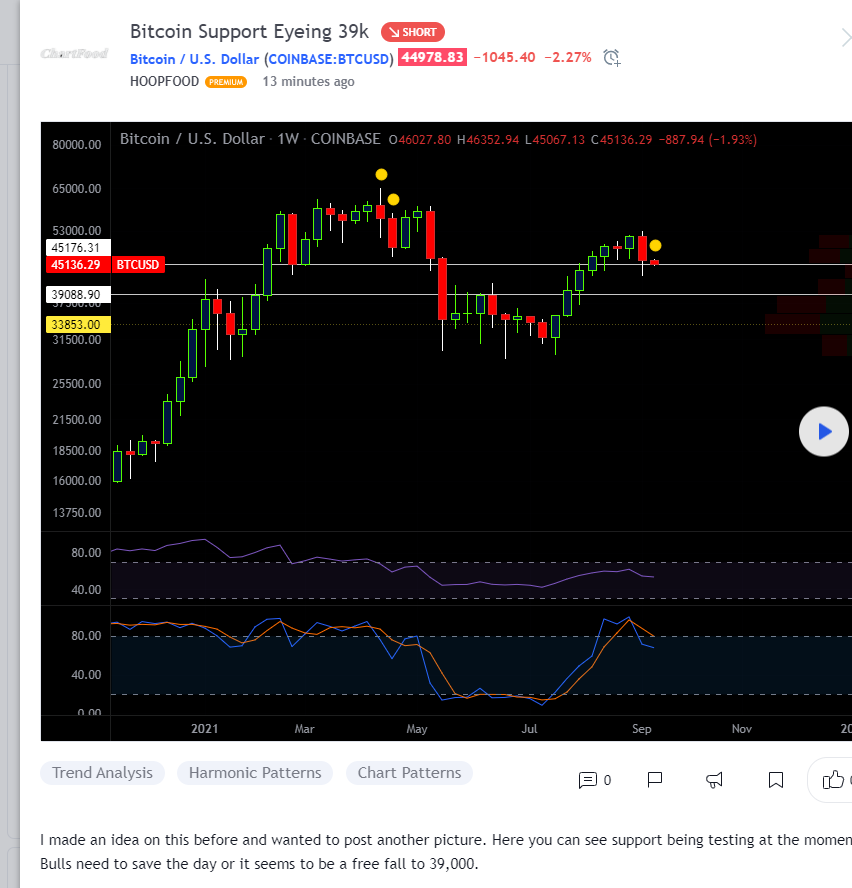Viewport: 852px width, 888px height.
Task: Select the Harmonic Patterns tag
Action: tap(255, 773)
